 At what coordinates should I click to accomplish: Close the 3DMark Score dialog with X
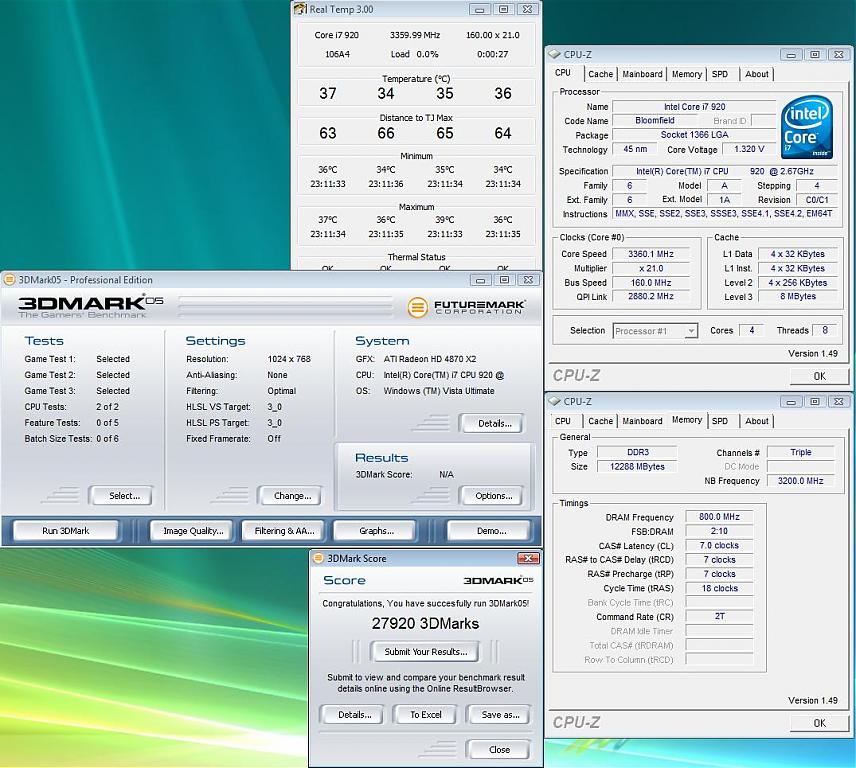pyautogui.click(x=528, y=558)
